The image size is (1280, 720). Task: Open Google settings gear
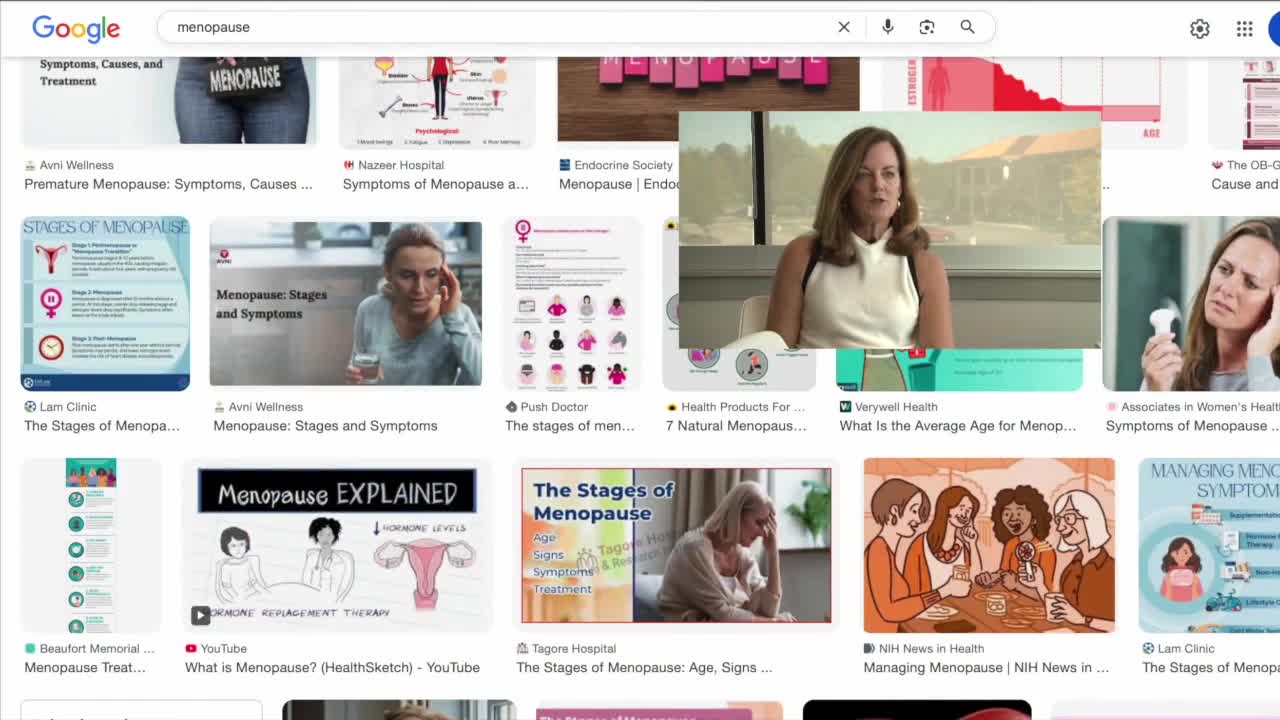tap(1200, 29)
